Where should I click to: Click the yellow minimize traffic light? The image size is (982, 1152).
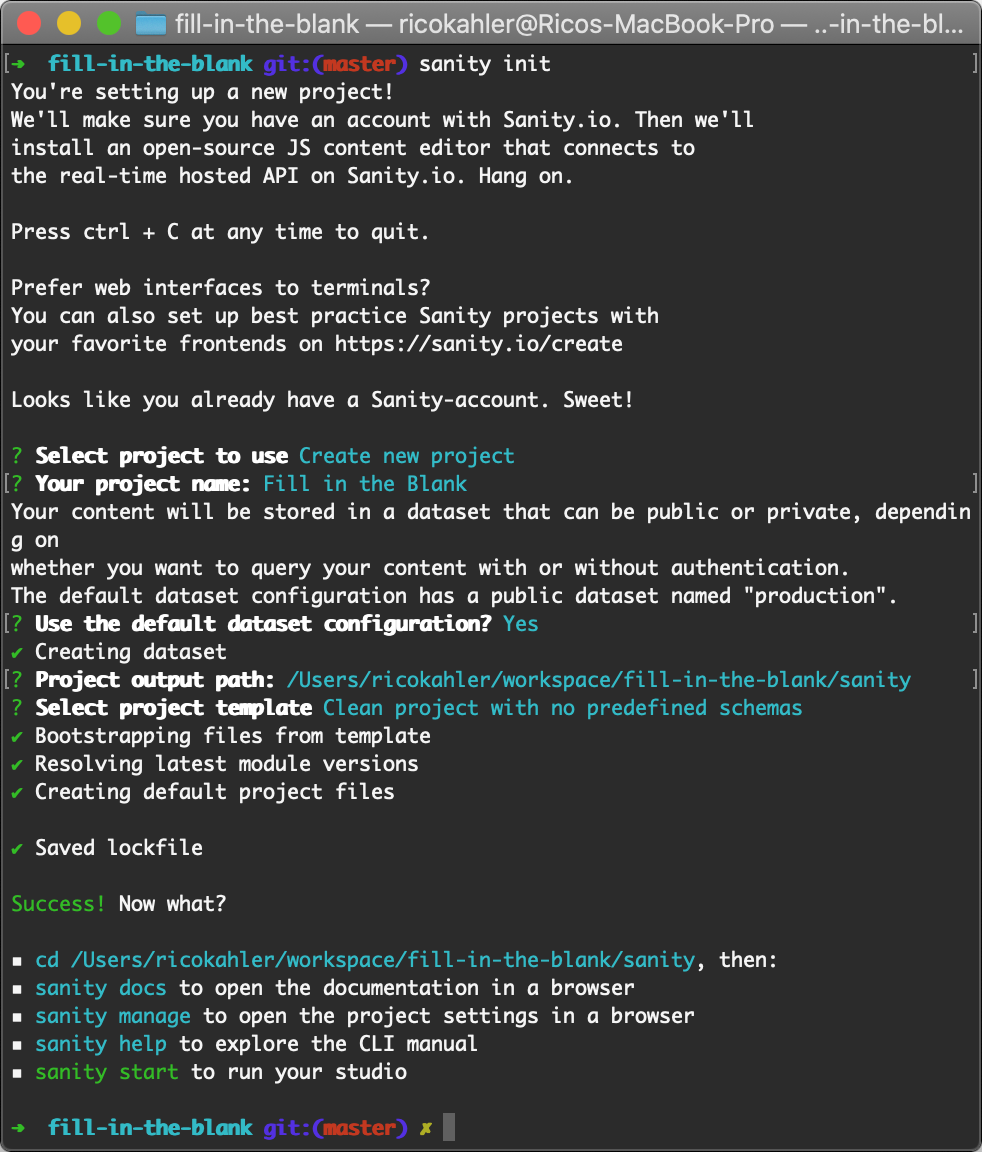pos(69,22)
